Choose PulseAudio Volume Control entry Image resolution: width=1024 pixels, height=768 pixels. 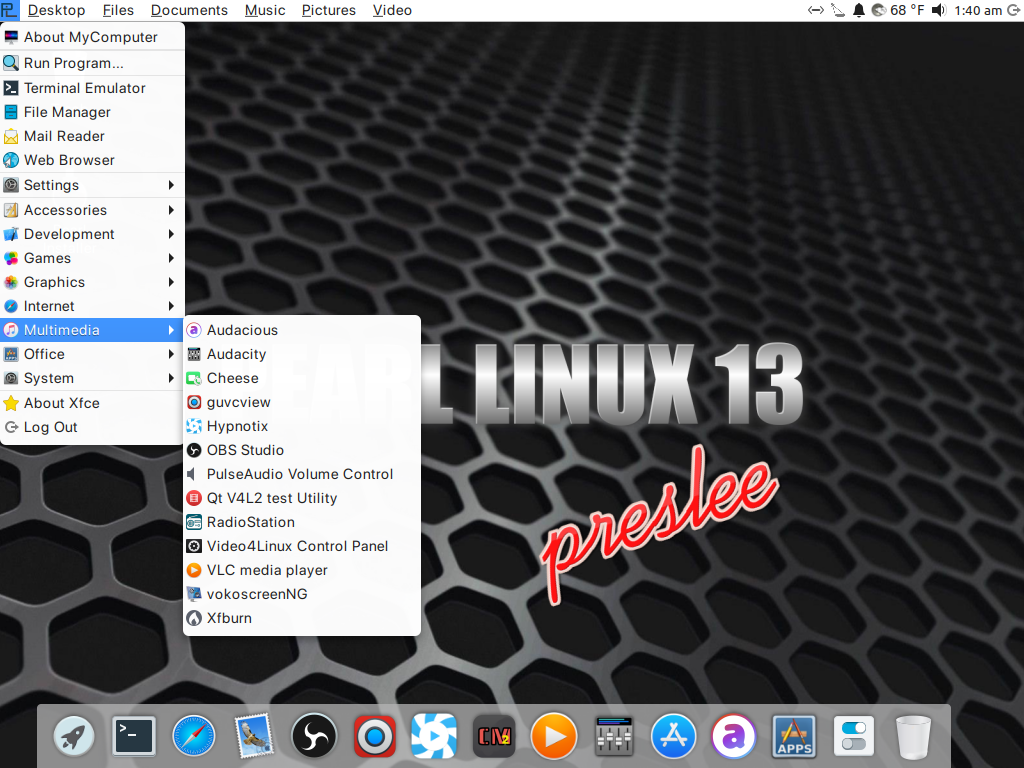pos(299,474)
